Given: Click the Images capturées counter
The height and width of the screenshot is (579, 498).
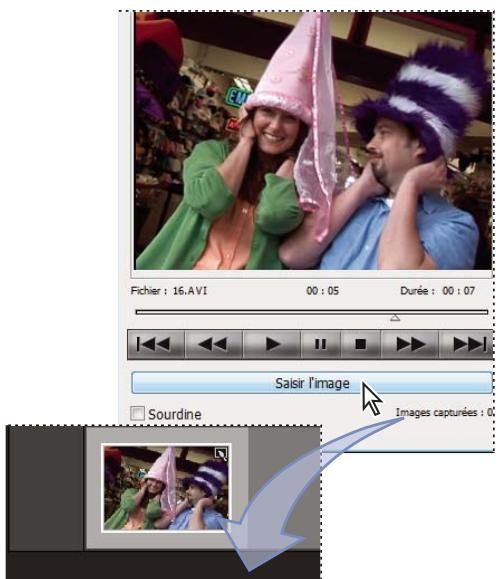Looking at the screenshot, I should pos(444,412).
